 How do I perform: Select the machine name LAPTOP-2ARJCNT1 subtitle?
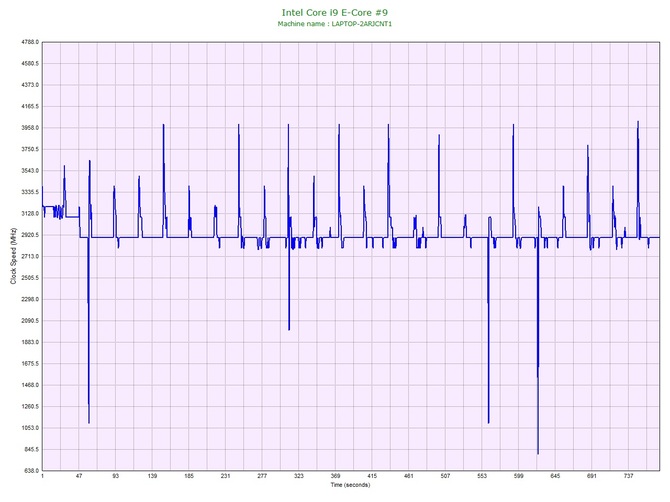pos(335,24)
